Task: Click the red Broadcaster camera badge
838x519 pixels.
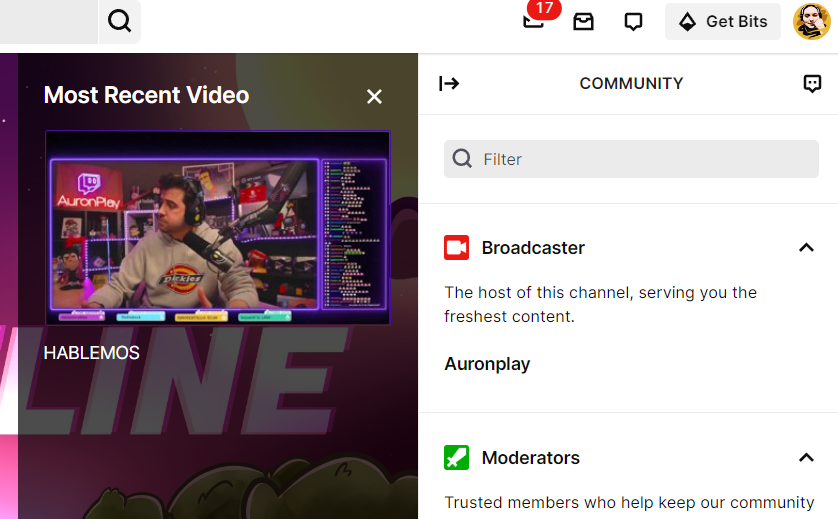Action: pyautogui.click(x=456, y=247)
